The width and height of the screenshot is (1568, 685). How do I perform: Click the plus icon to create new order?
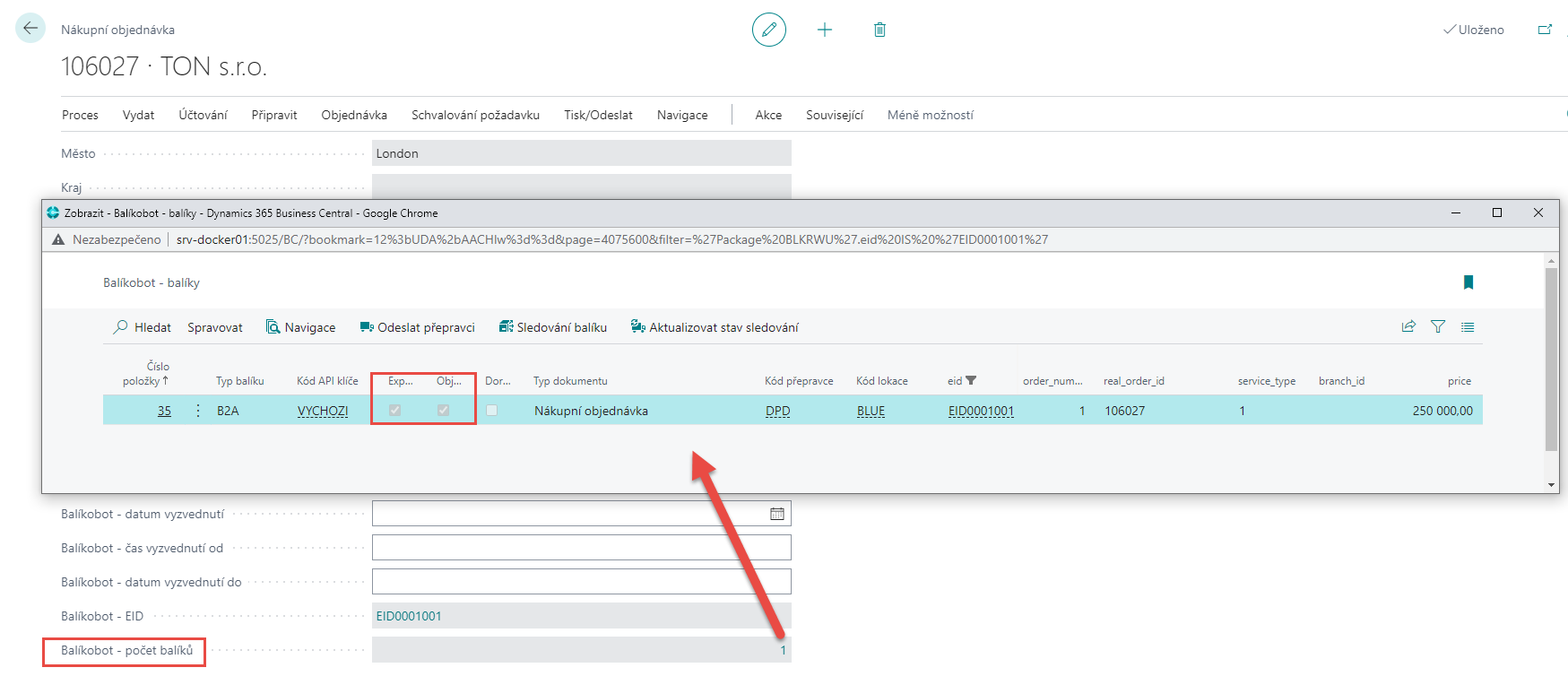[x=825, y=30]
